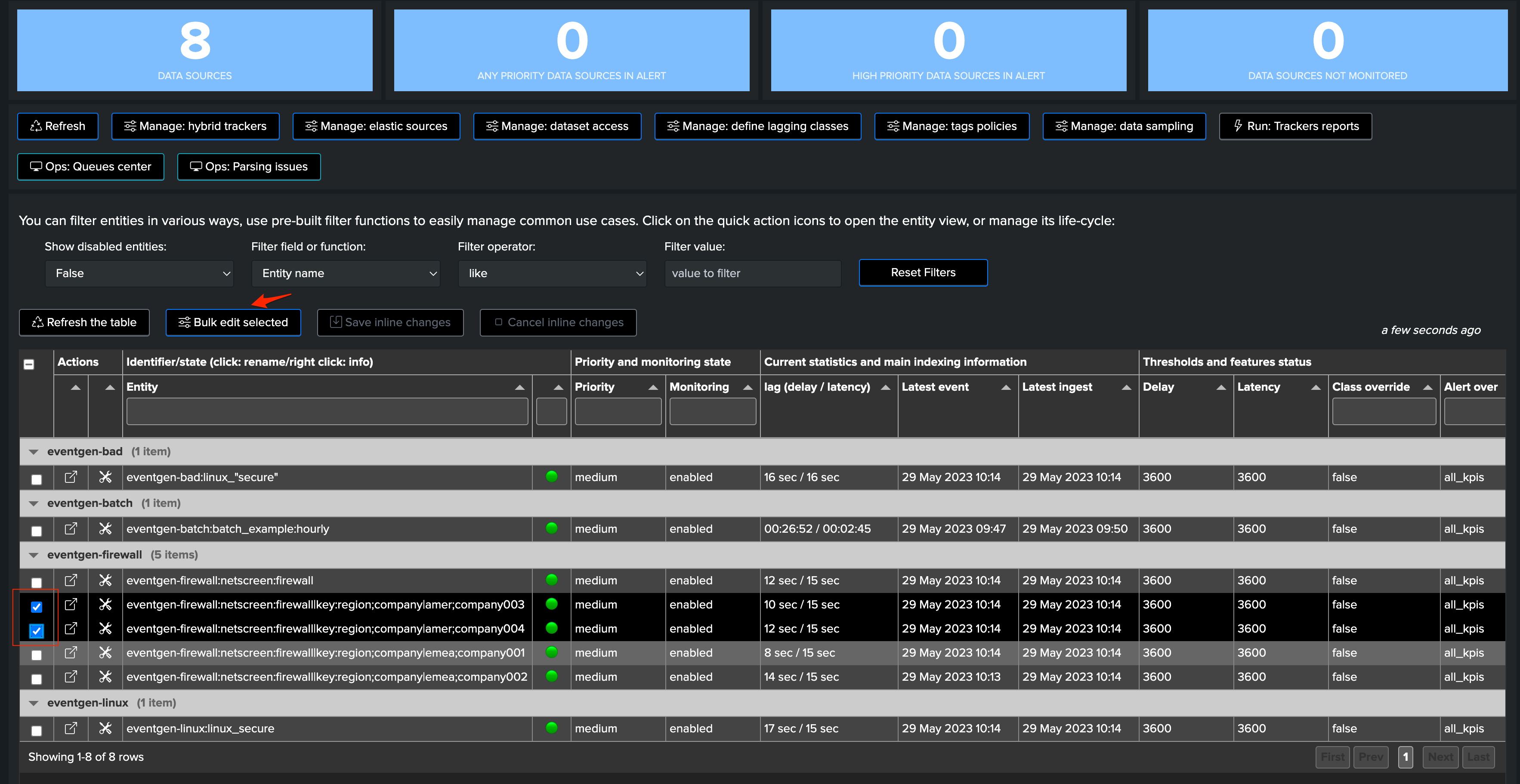
Task: Sort by the Class override column arrow
Action: tap(1427, 388)
